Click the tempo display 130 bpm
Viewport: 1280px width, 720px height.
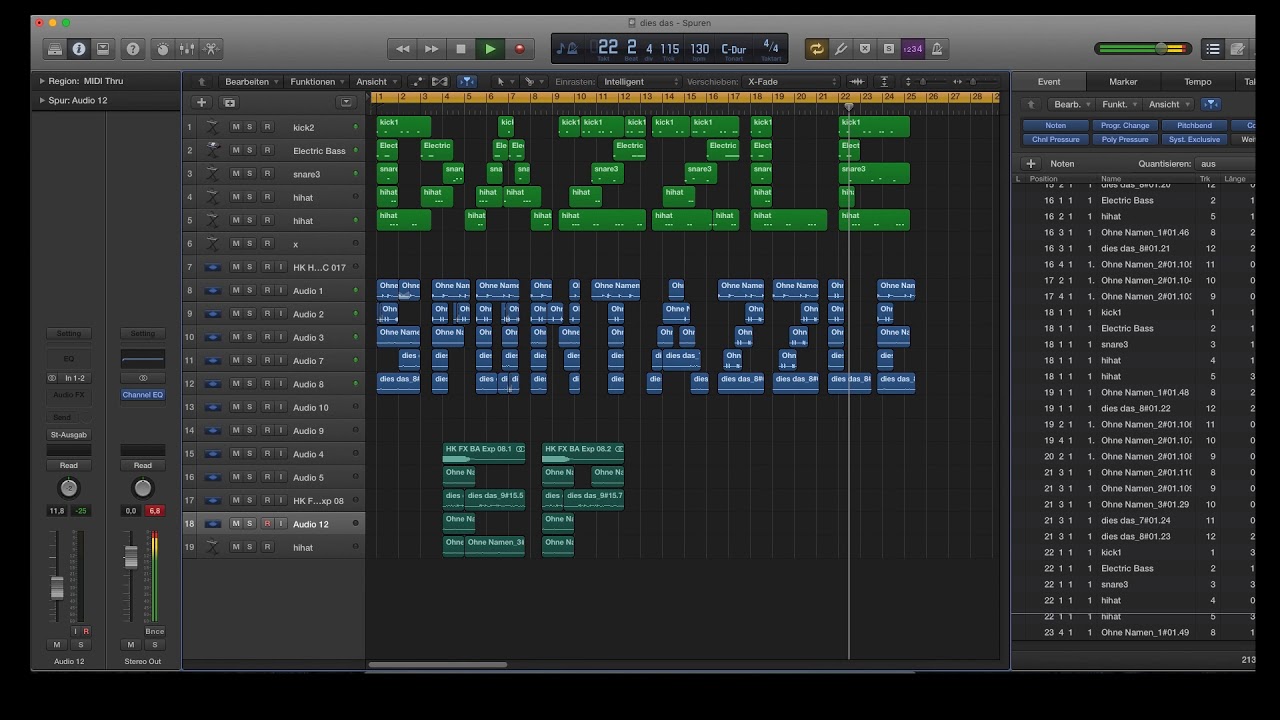[700, 48]
